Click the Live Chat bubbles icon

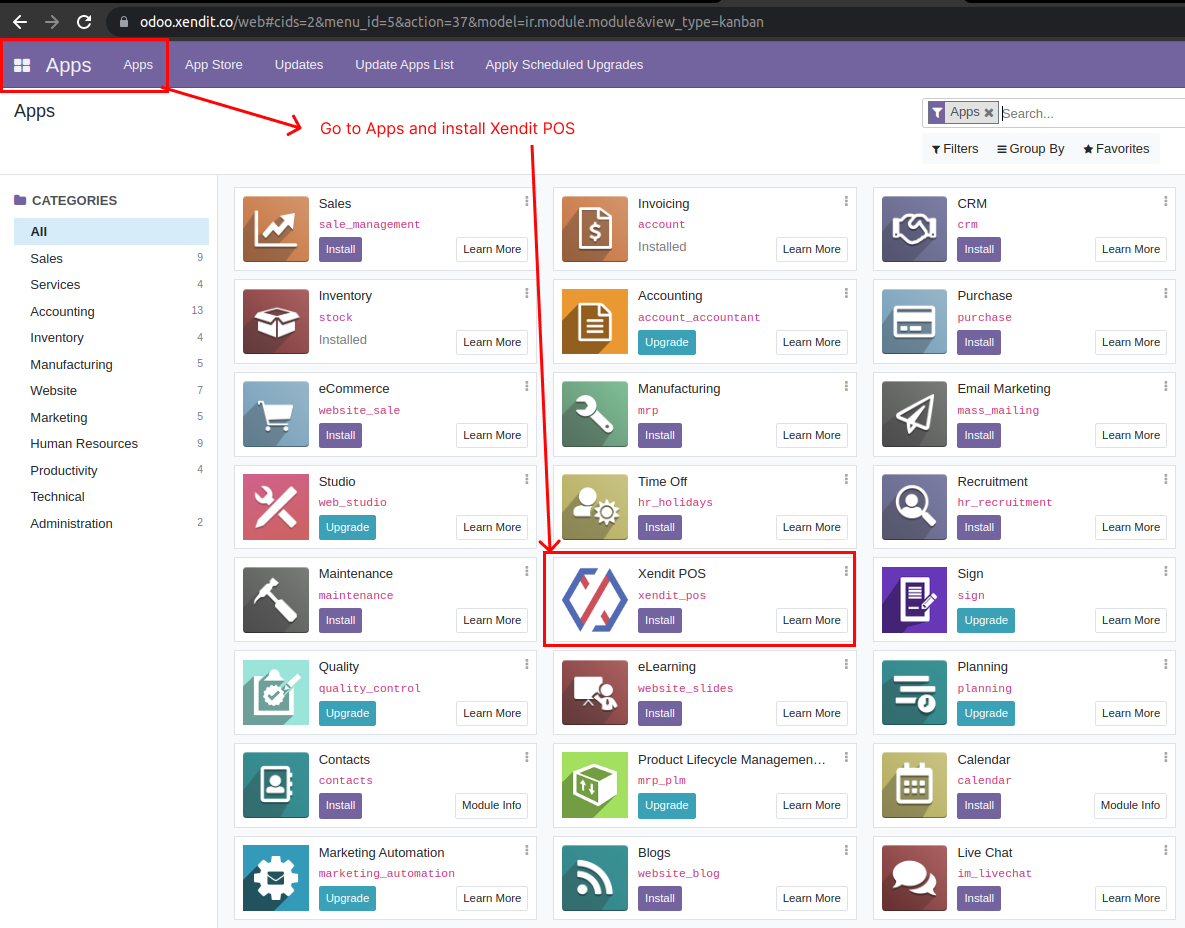pyautogui.click(x=914, y=878)
